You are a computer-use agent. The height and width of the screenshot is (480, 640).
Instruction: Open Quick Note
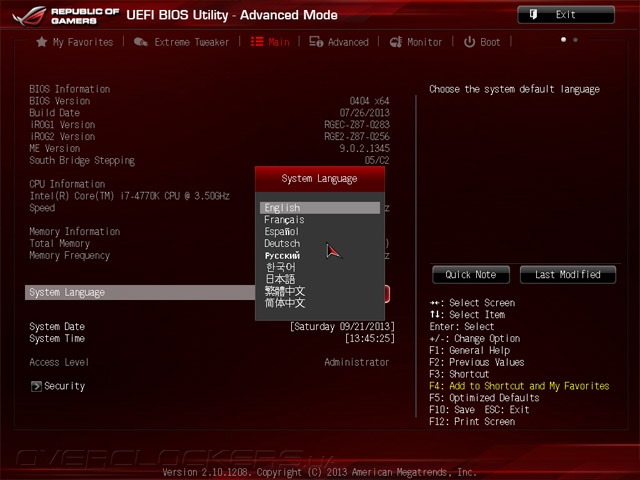471,275
